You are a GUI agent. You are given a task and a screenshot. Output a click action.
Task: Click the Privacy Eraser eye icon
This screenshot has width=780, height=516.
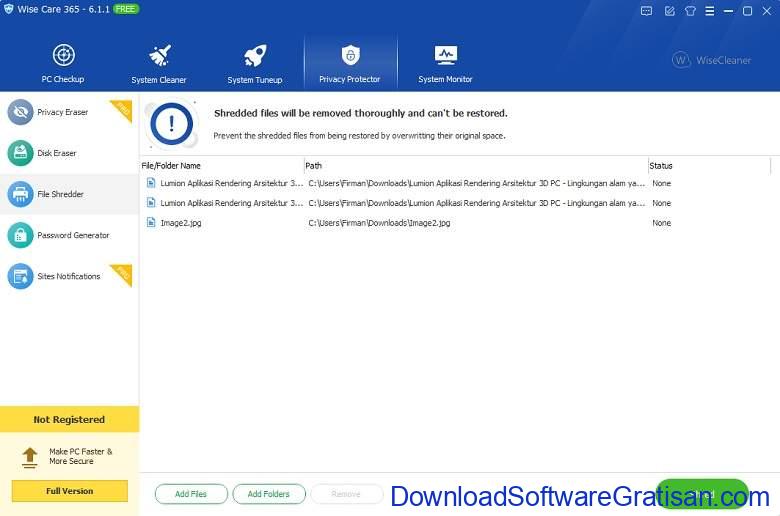tap(20, 112)
